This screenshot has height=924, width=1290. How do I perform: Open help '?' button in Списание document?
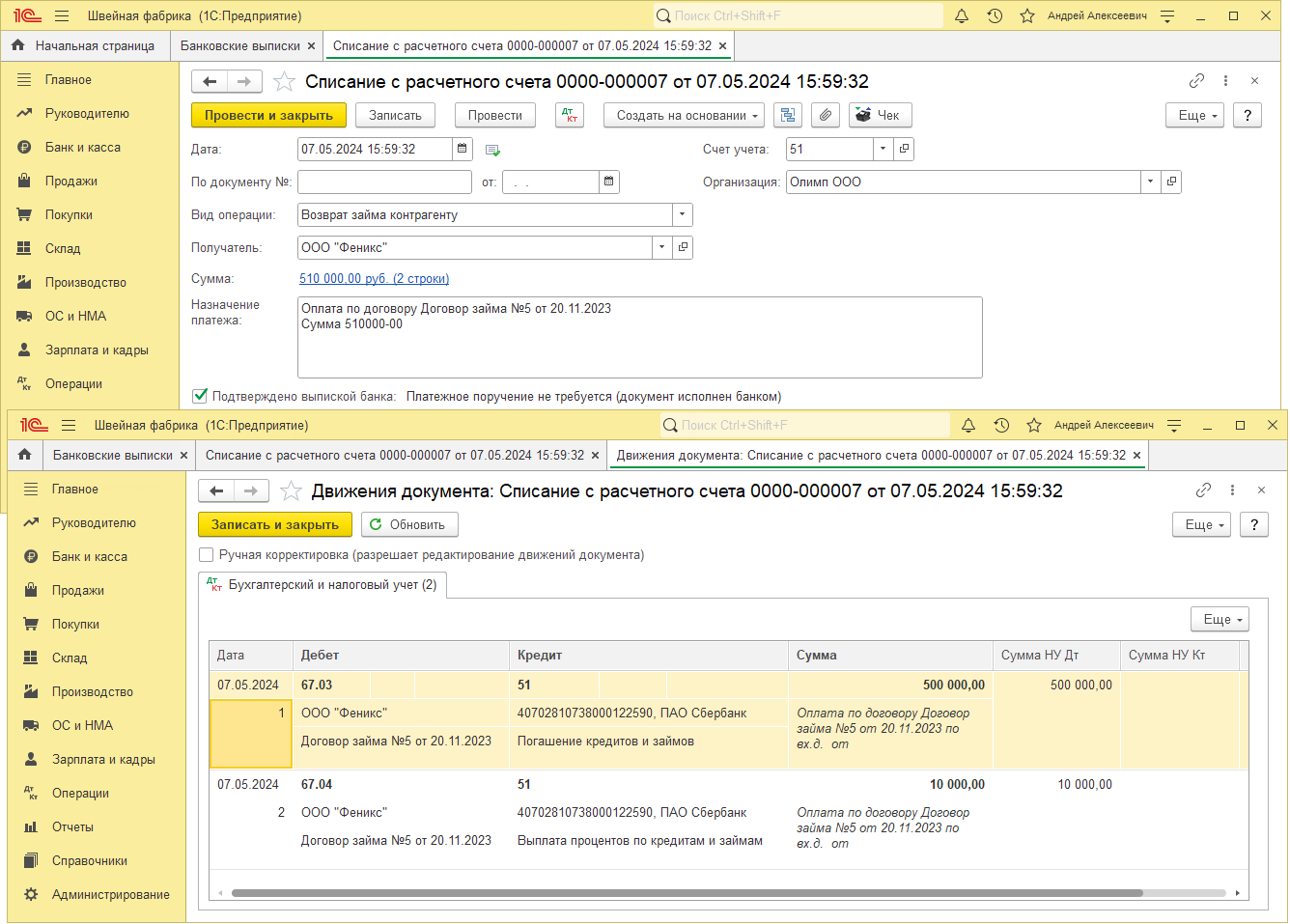click(x=1248, y=115)
